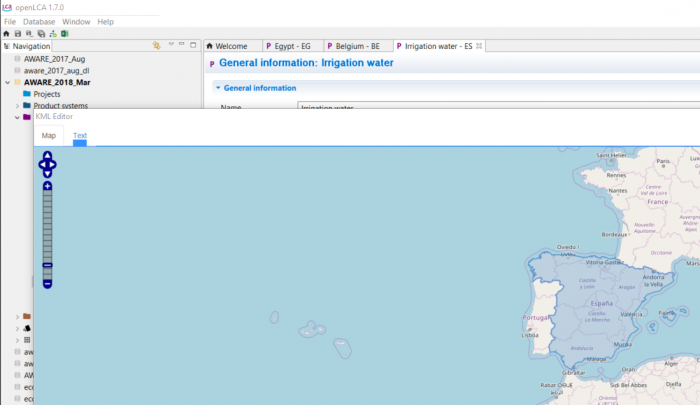Viewport: 700px width, 405px height.
Task: Open the Navigation panel view menu triangle
Action: tap(171, 44)
